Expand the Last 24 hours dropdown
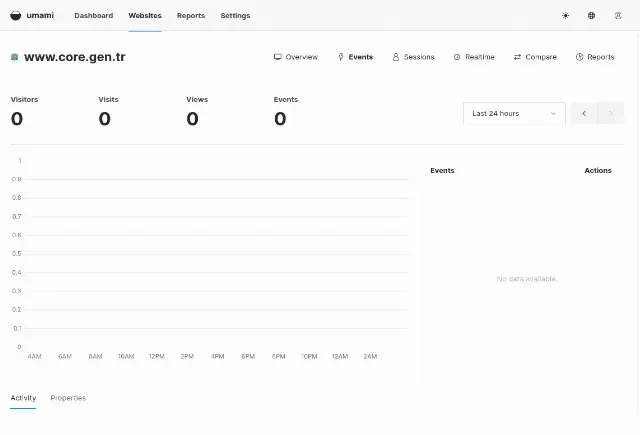 (514, 113)
